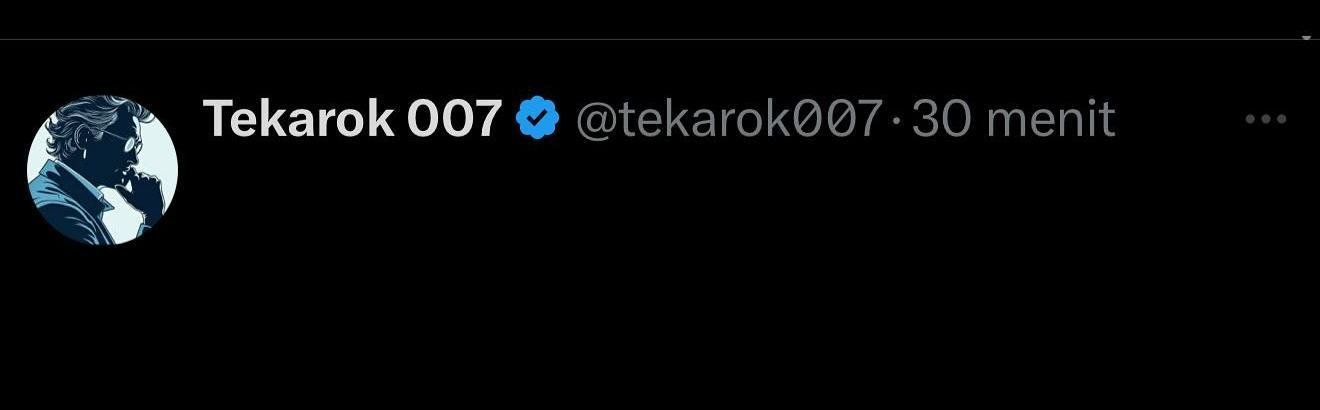Click the display name Tekarok 007

[351, 119]
